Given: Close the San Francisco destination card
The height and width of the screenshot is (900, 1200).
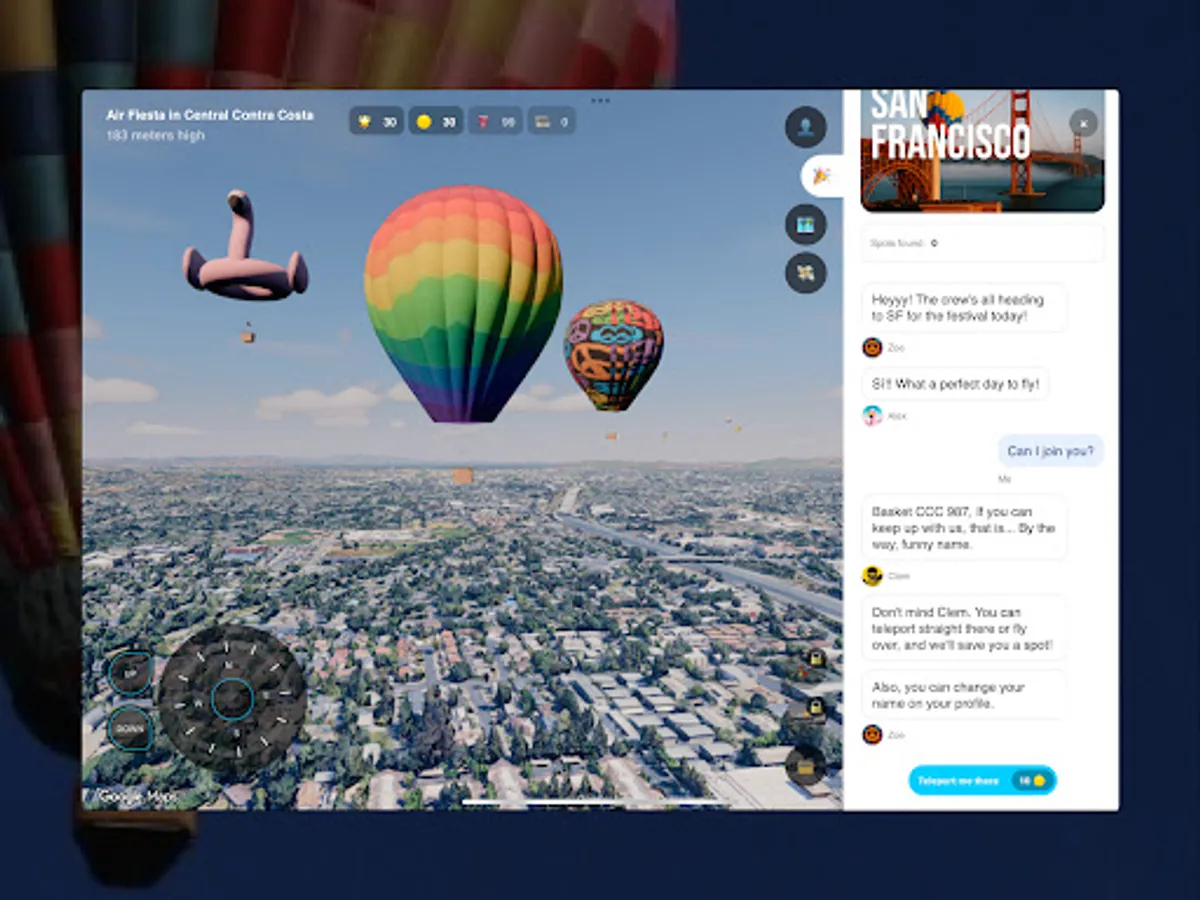Looking at the screenshot, I should [x=1083, y=122].
